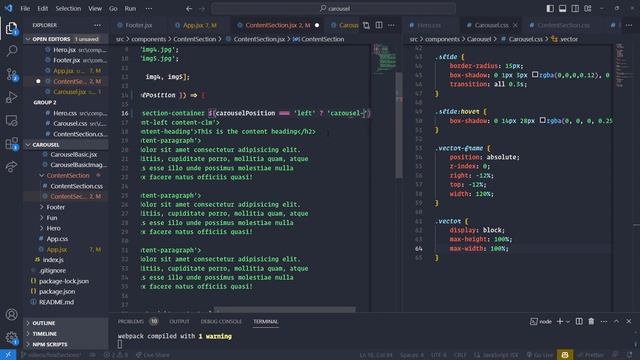Screen dimensions: 640x360
Task: Click the Go Live status bar button
Action: [x=539, y=355]
